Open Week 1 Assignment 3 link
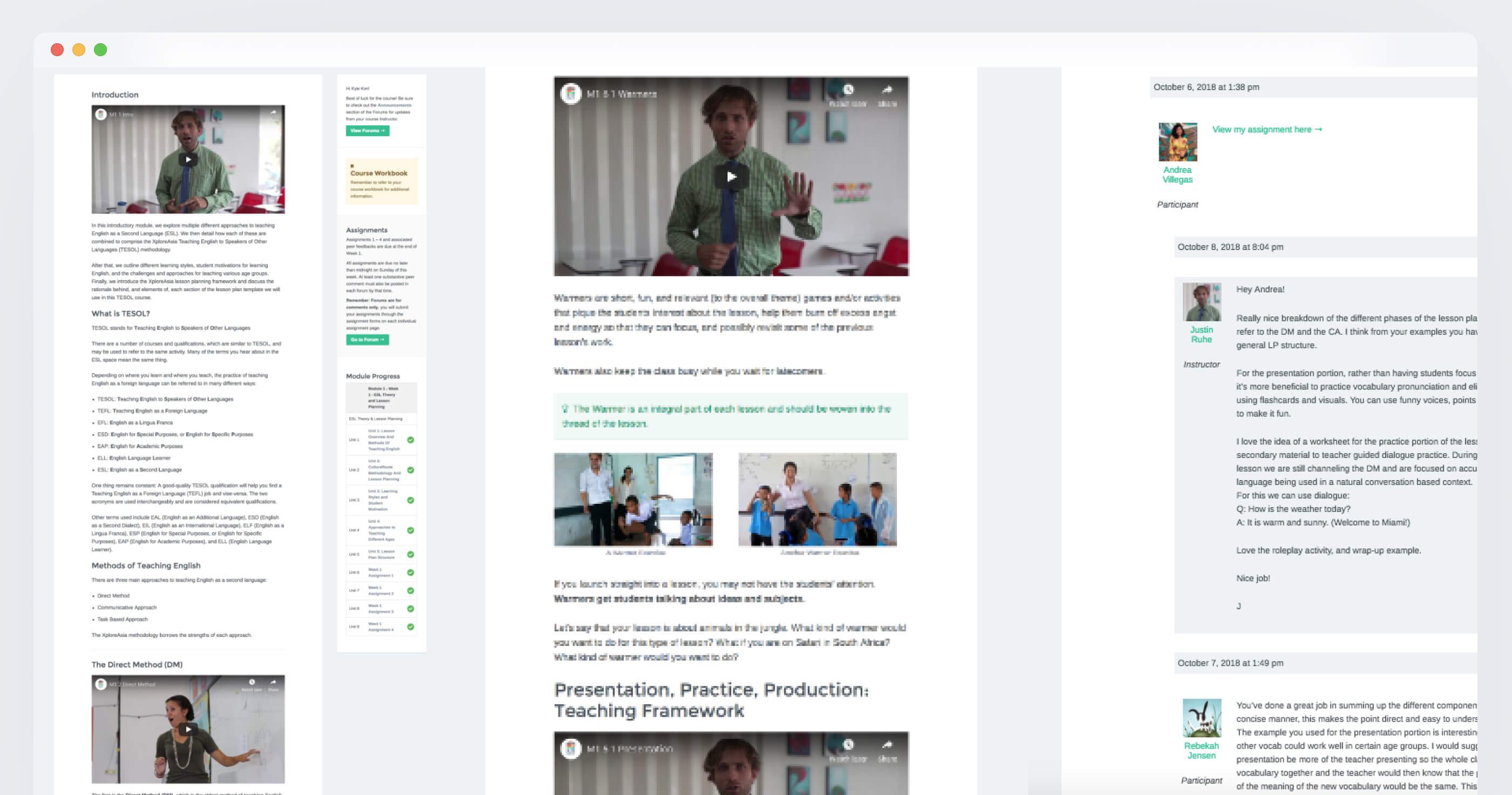The image size is (1512, 795). coord(381,609)
